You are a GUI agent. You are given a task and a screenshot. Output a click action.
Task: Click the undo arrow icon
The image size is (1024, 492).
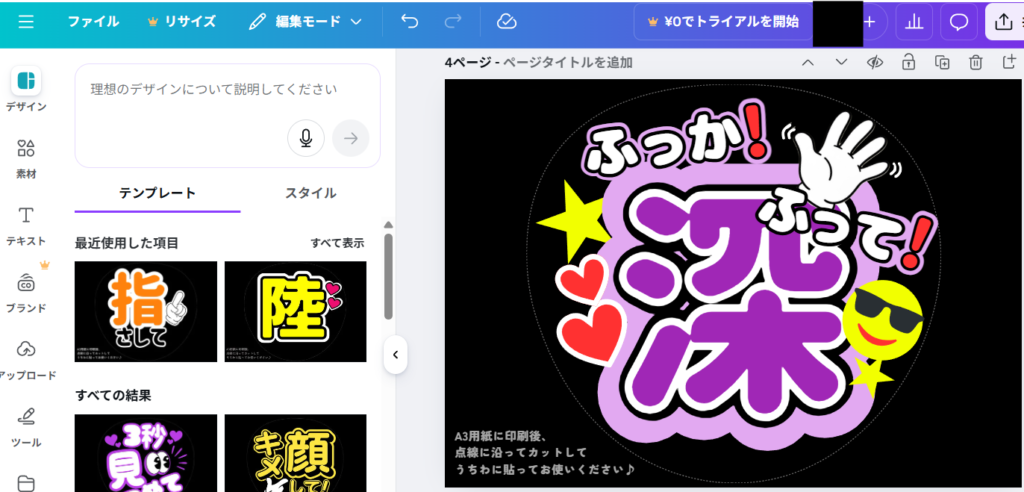point(409,21)
